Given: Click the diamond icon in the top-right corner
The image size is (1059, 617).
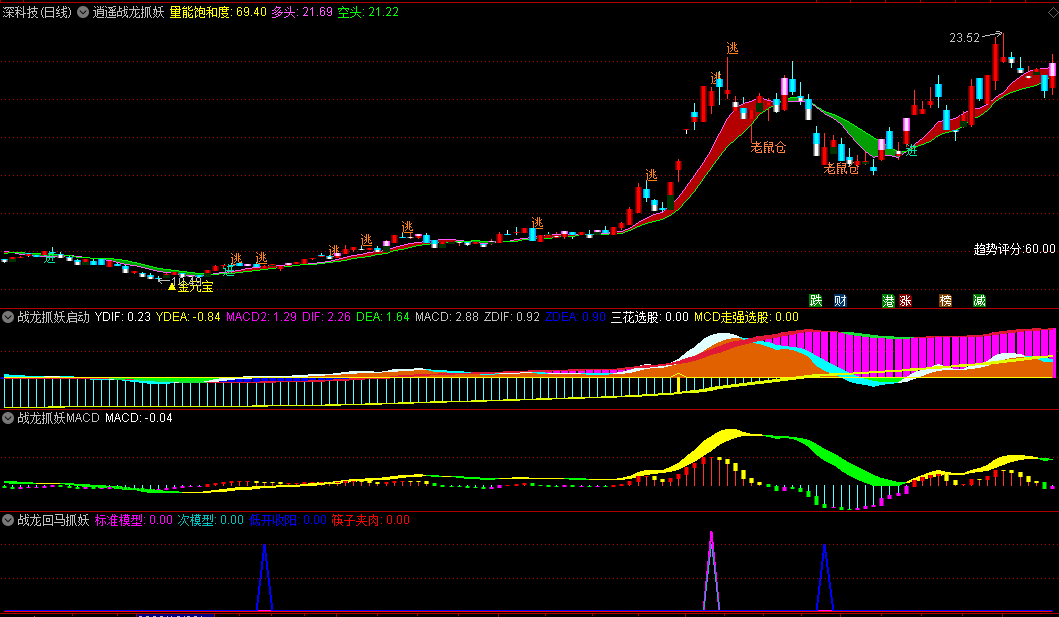Looking at the screenshot, I should [1053, 11].
